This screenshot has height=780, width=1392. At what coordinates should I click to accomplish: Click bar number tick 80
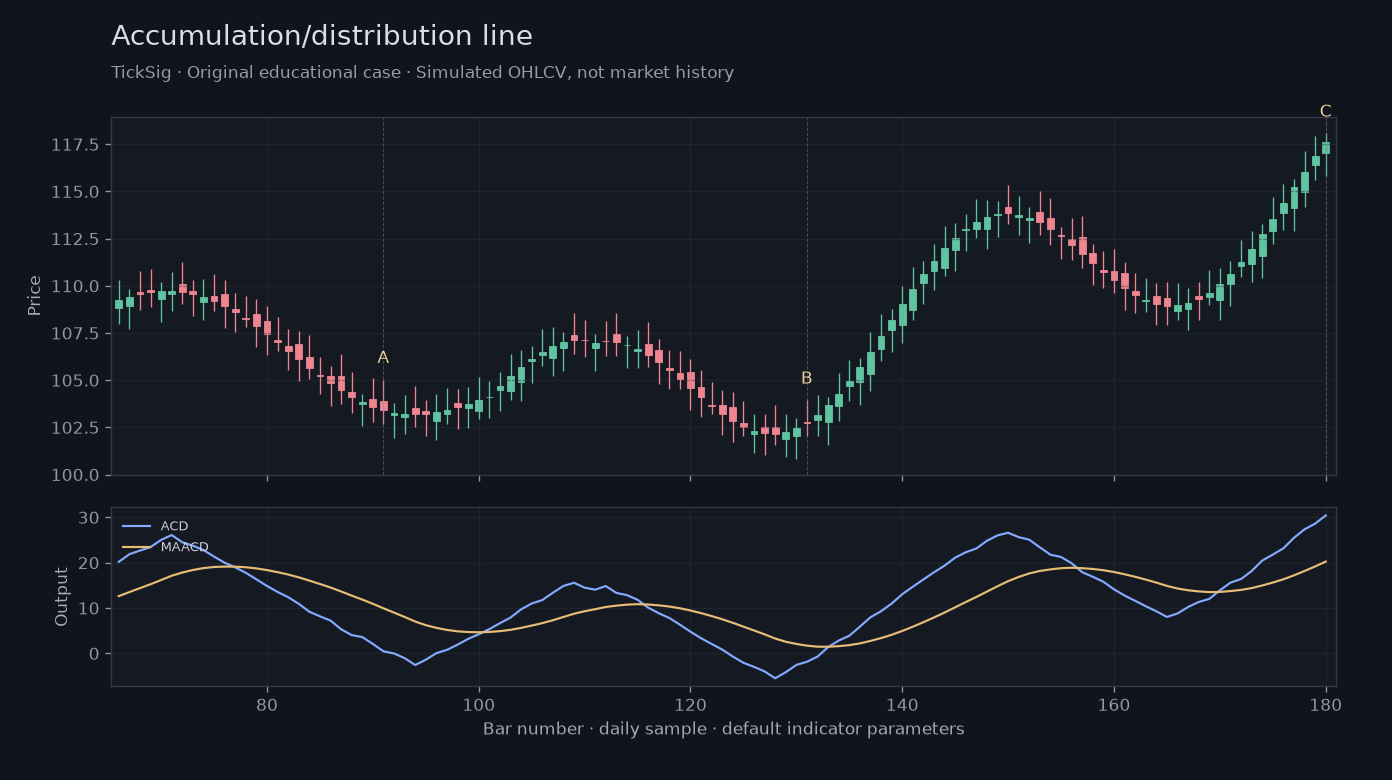coord(267,703)
